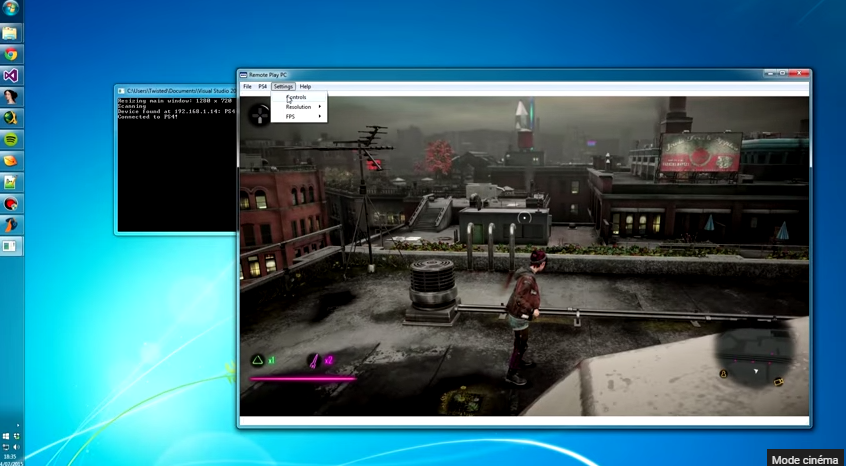Open Help menu in Remote Play PC
The height and width of the screenshot is (466, 846).
[305, 86]
